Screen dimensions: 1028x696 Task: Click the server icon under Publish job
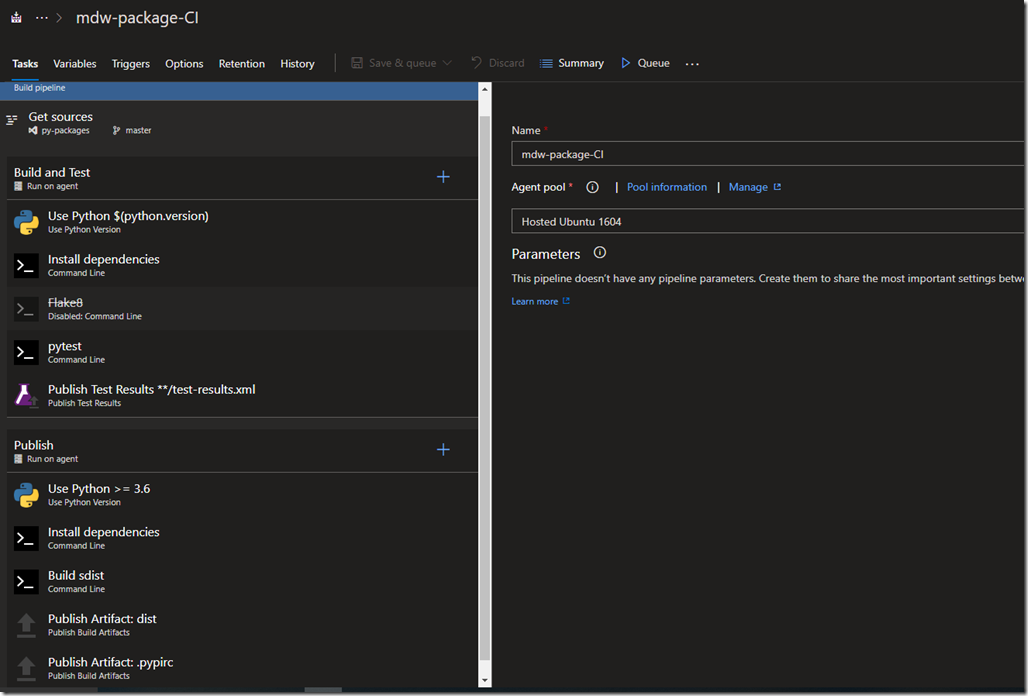(18, 459)
